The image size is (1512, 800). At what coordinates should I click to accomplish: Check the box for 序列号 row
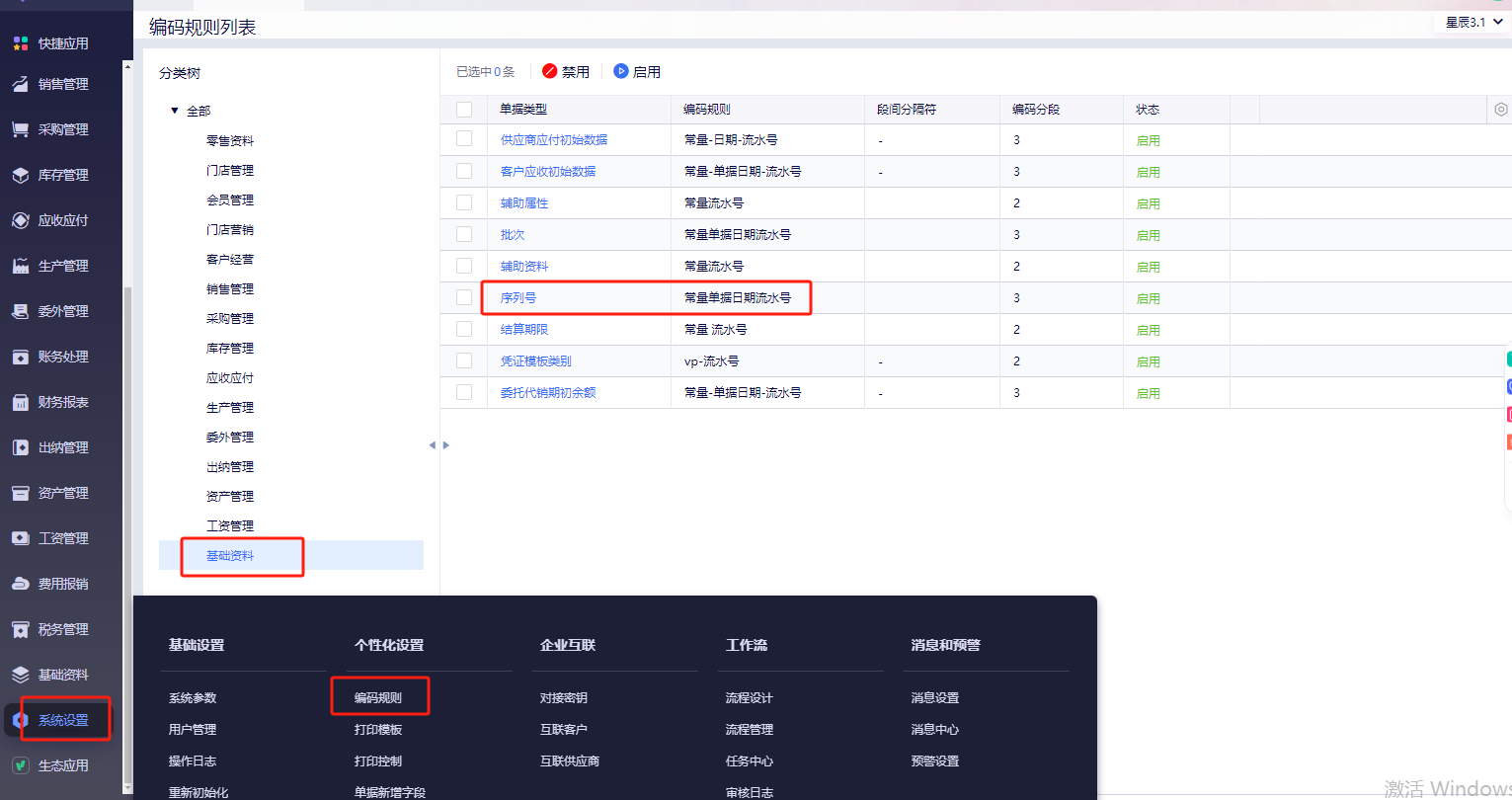pos(464,297)
